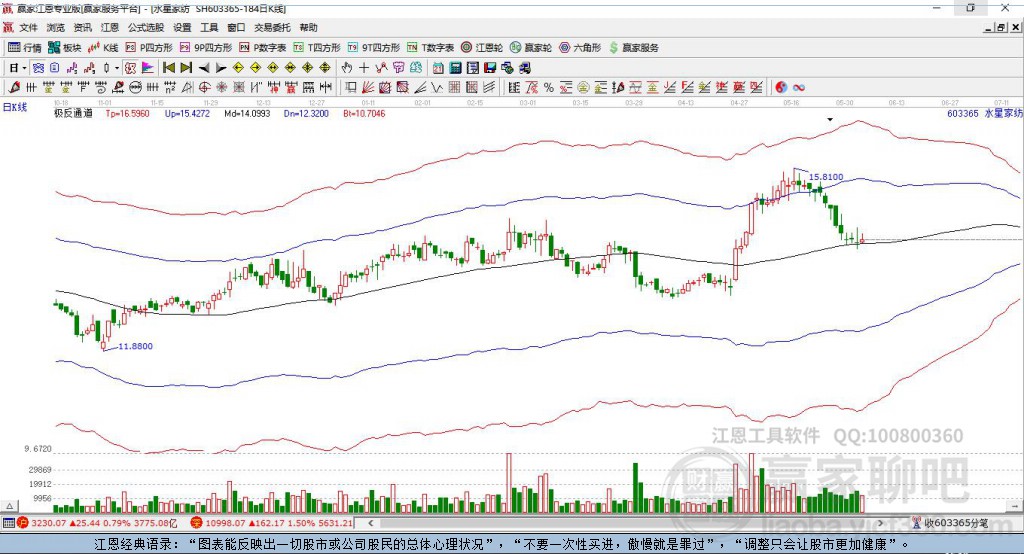1024x554 pixels.
Task: Select the crosshair cursor tool
Action: point(364,67)
